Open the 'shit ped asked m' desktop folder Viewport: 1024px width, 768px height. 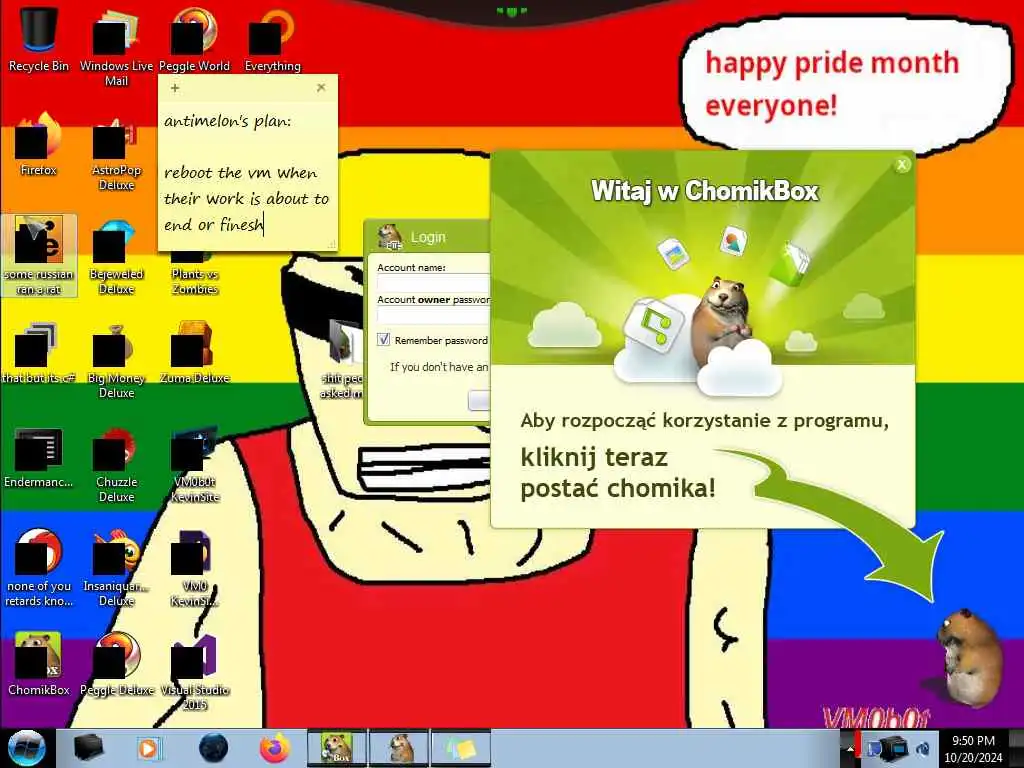pos(342,359)
